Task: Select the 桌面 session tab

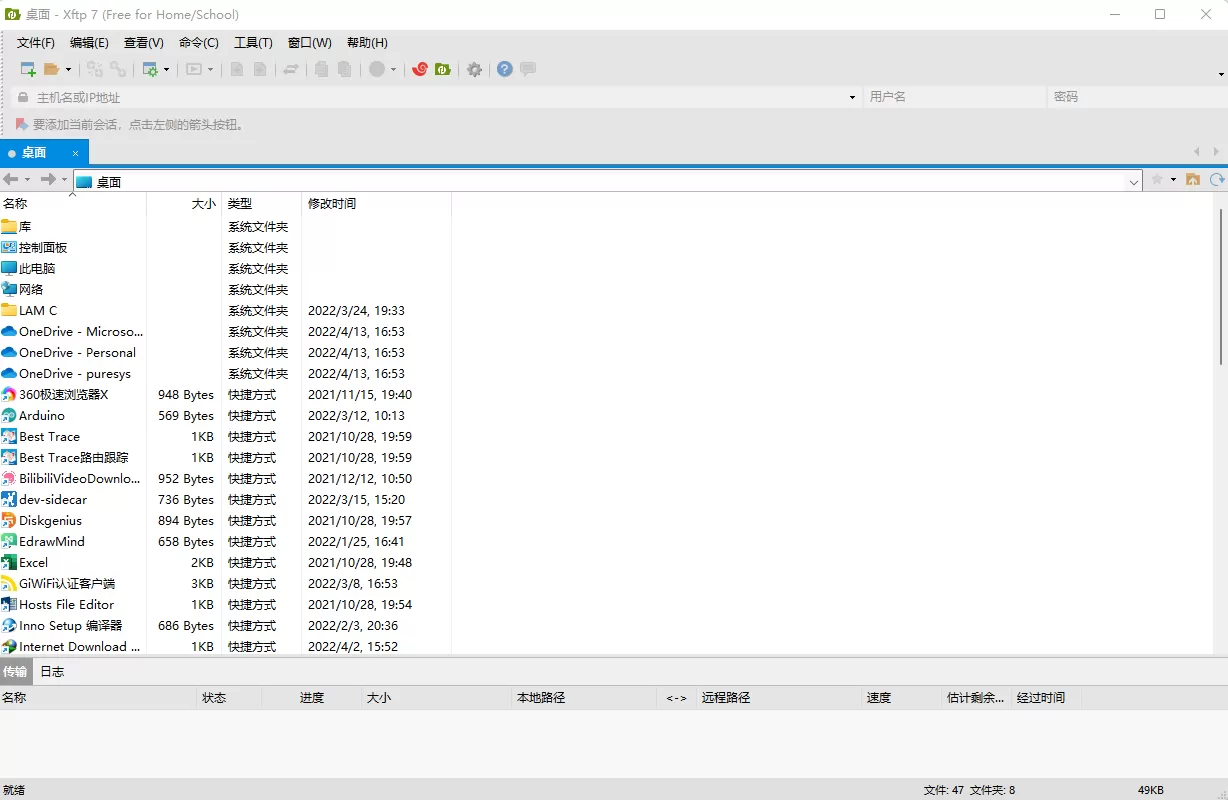Action: point(33,152)
